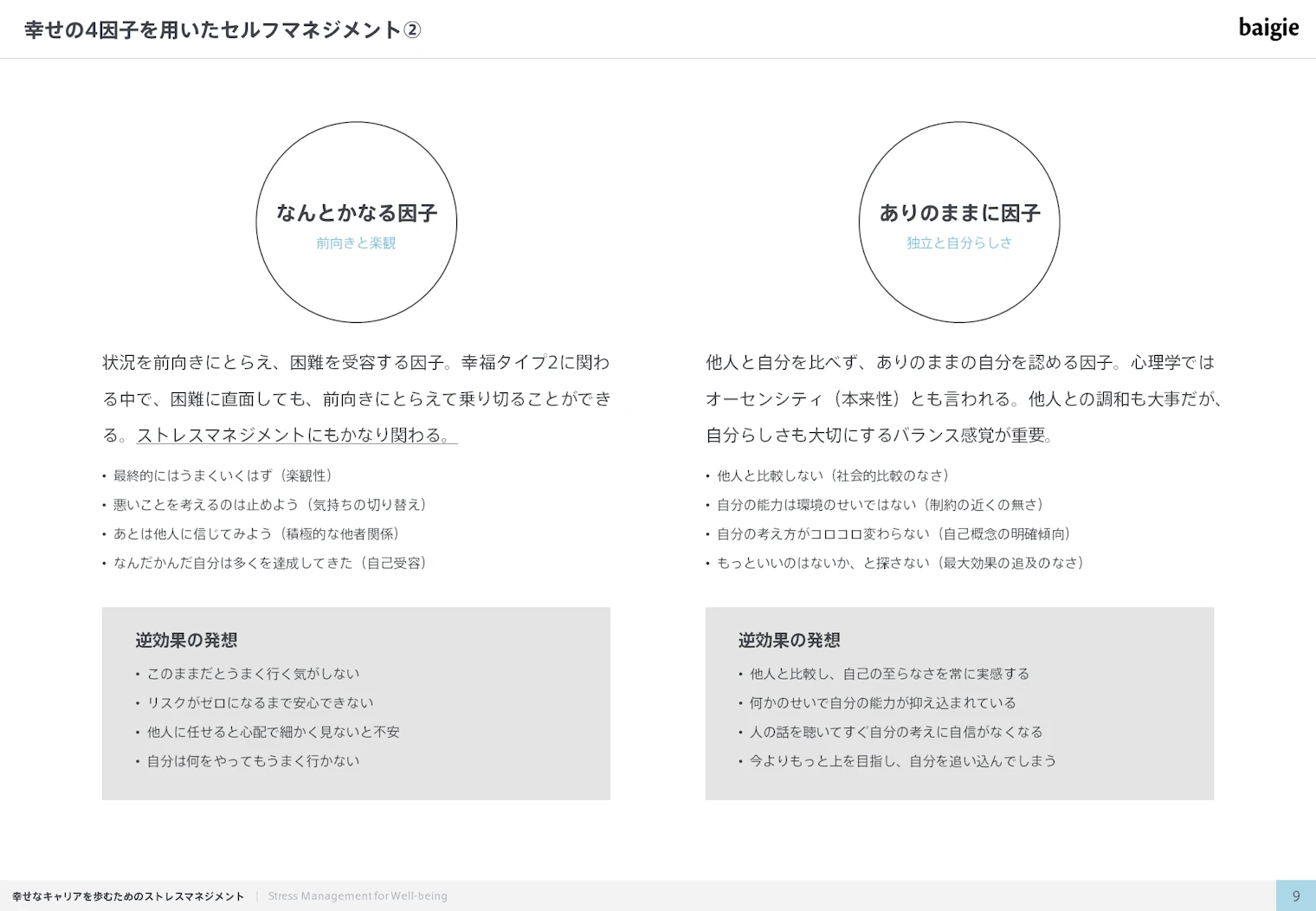
Task: Click the blue subtitle 独立と自分らしさ
Action: [959, 243]
